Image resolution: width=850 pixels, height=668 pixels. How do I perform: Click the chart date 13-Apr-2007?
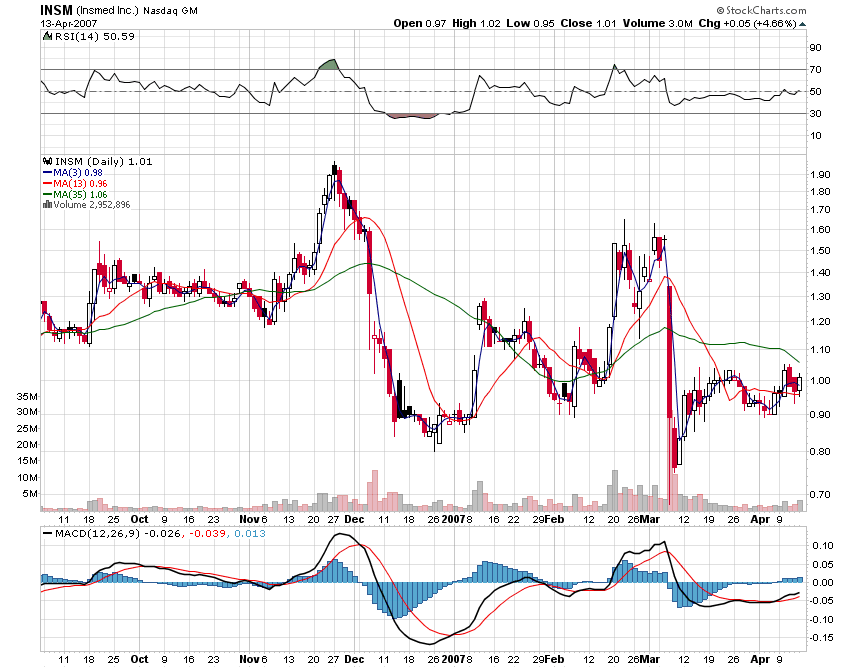click(69, 23)
